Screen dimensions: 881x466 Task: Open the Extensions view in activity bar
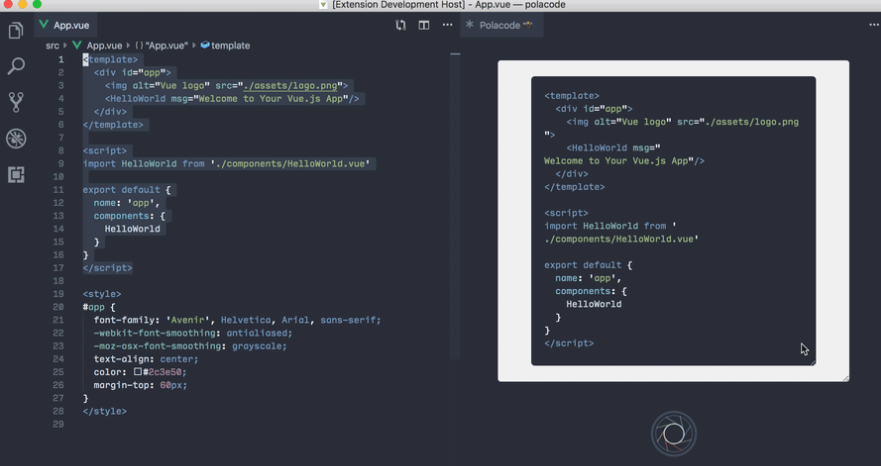coord(16,174)
